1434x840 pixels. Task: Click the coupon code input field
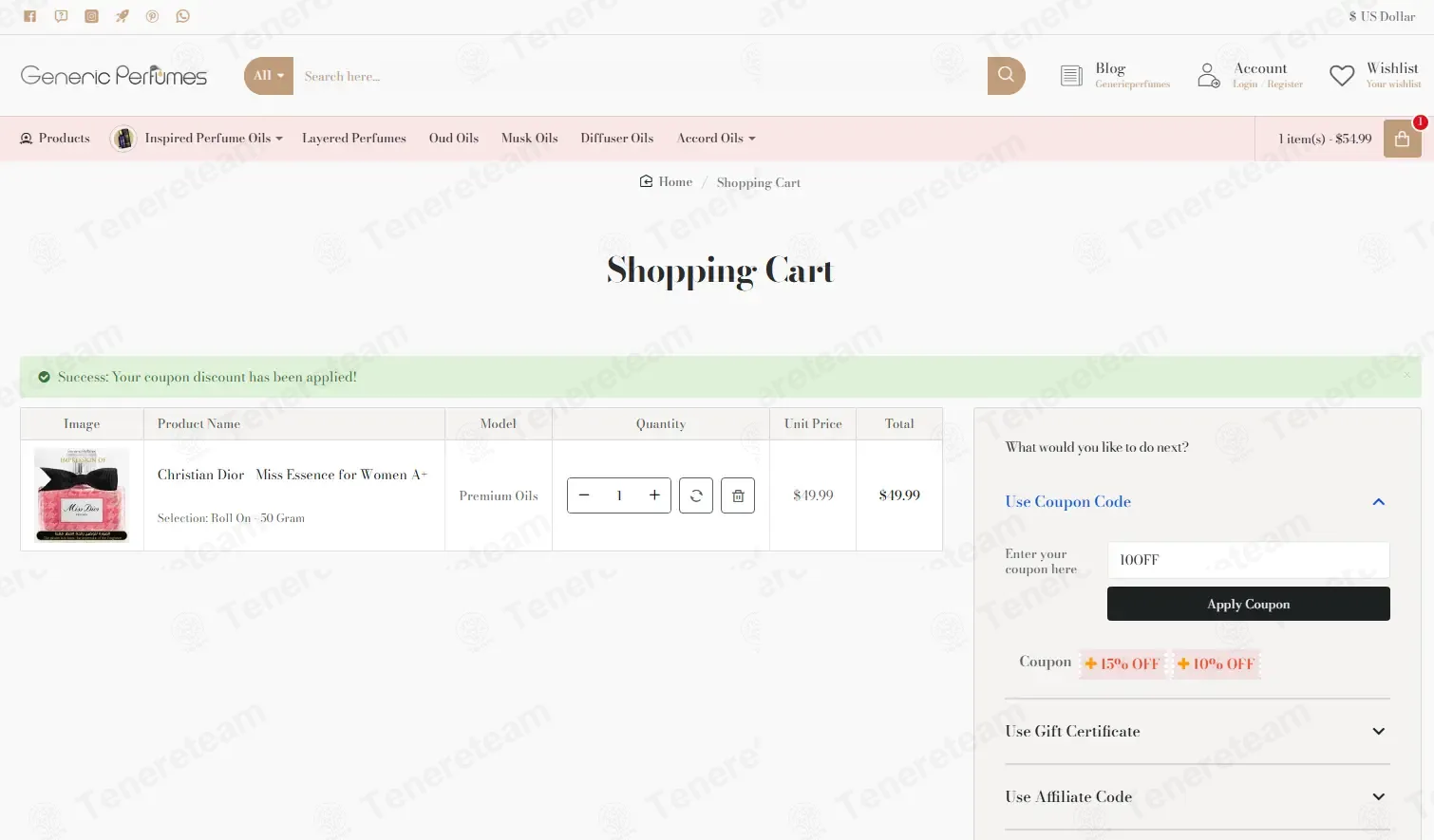[1249, 560]
